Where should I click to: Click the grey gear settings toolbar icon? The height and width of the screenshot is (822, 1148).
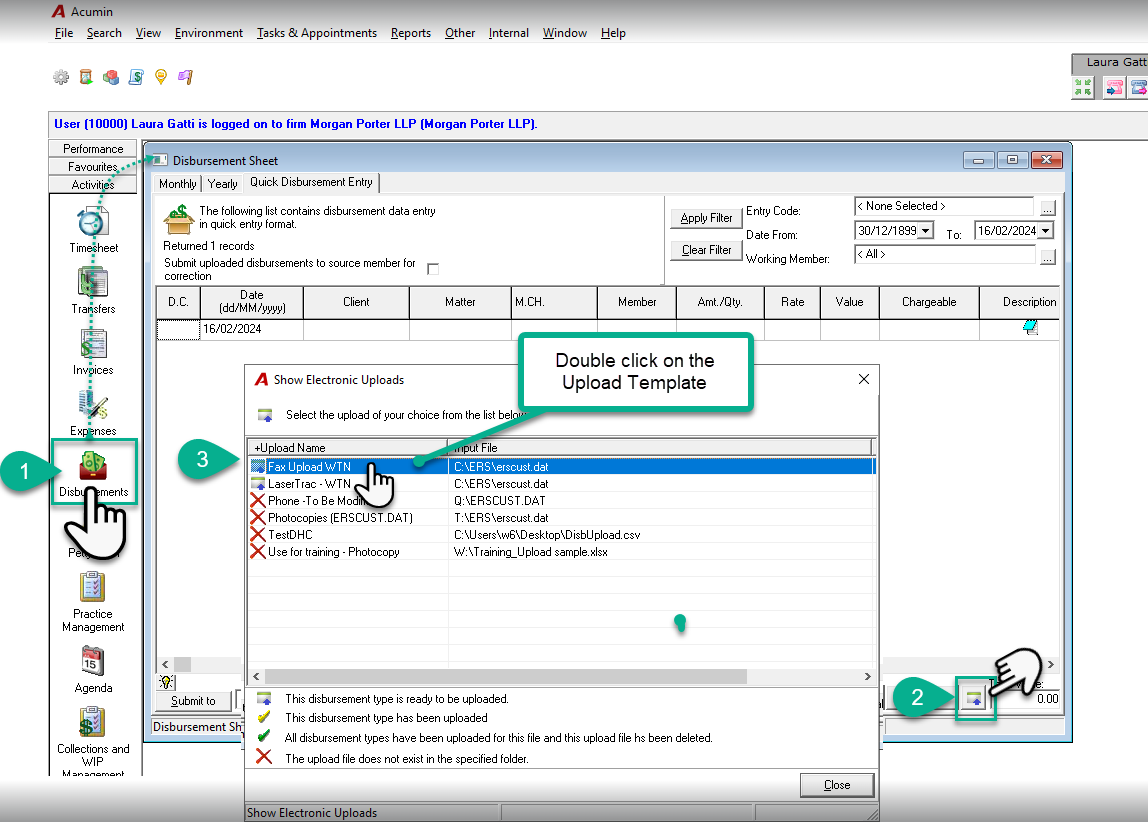coord(61,77)
